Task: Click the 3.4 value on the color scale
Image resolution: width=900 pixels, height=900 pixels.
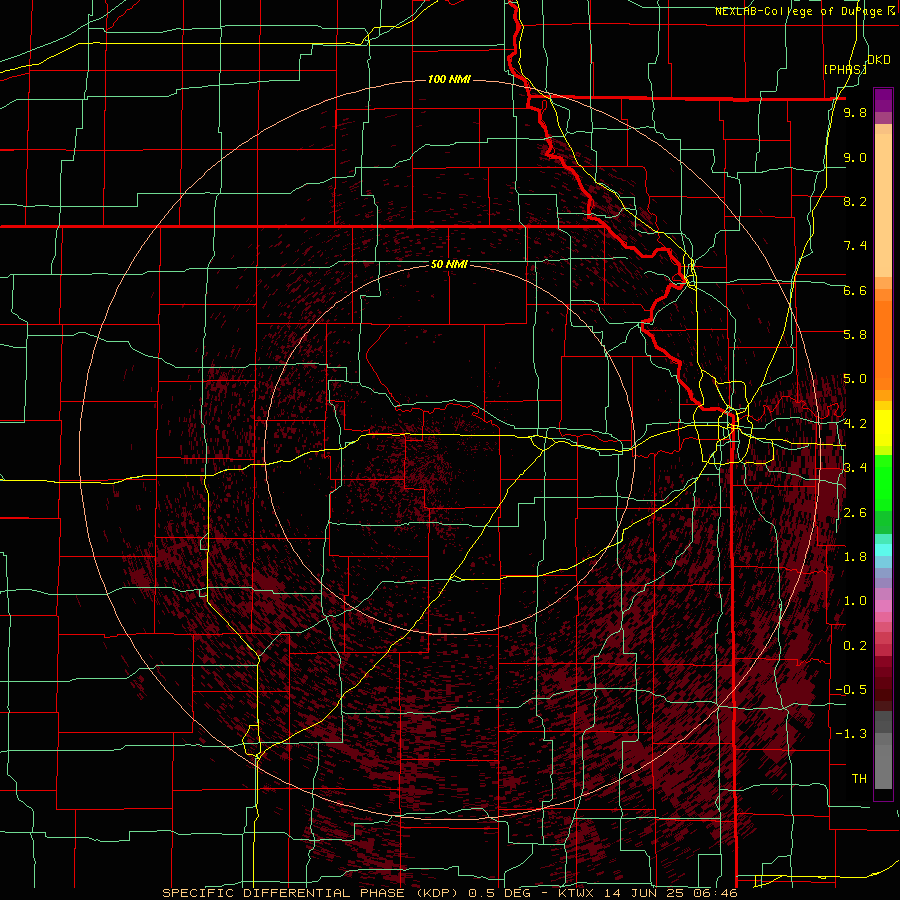Action: click(x=855, y=468)
